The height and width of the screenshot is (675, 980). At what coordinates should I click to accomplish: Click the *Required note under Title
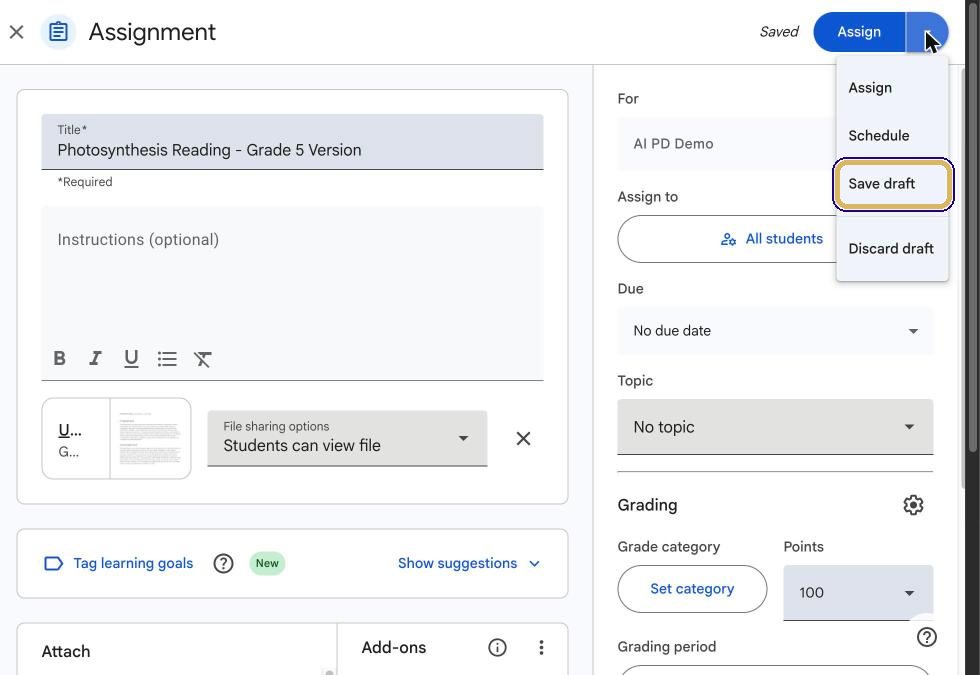pos(85,182)
